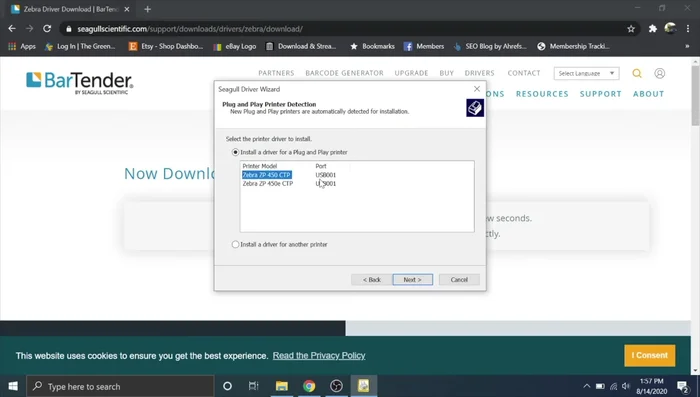Open RESOURCES navigation item
This screenshot has width=700, height=397.
[x=542, y=94]
